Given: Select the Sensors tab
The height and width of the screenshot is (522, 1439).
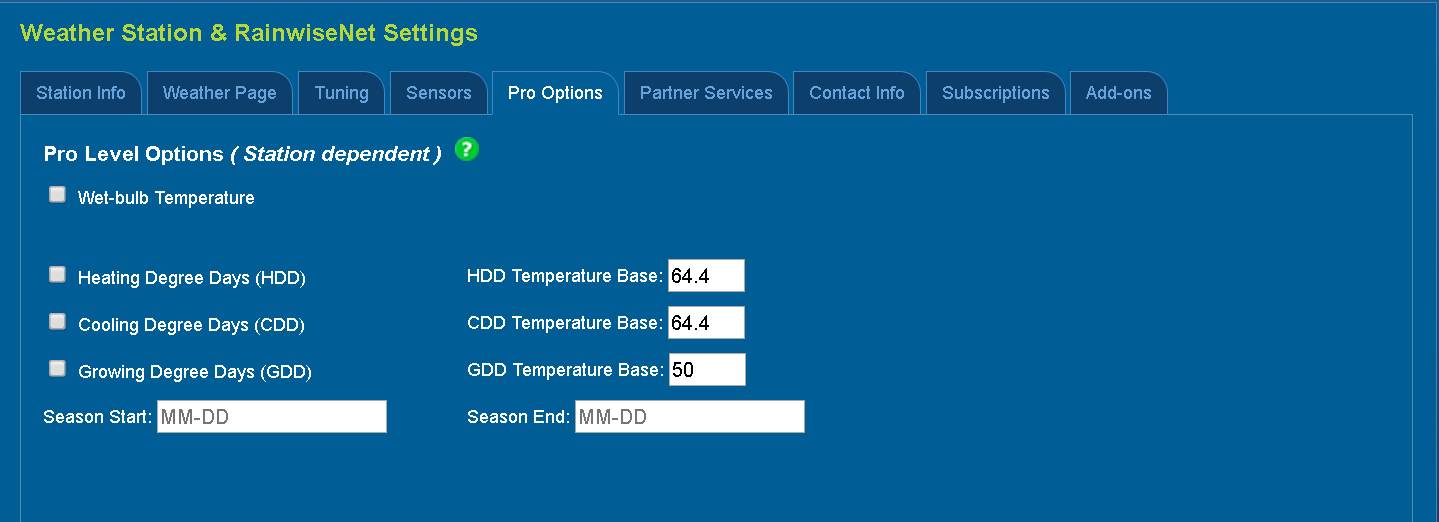Looking at the screenshot, I should (438, 93).
